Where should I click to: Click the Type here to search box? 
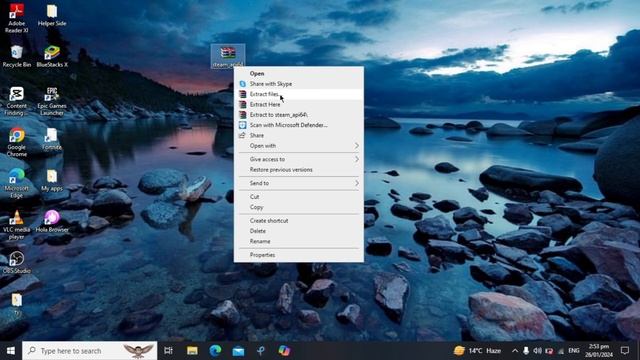(x=89, y=351)
